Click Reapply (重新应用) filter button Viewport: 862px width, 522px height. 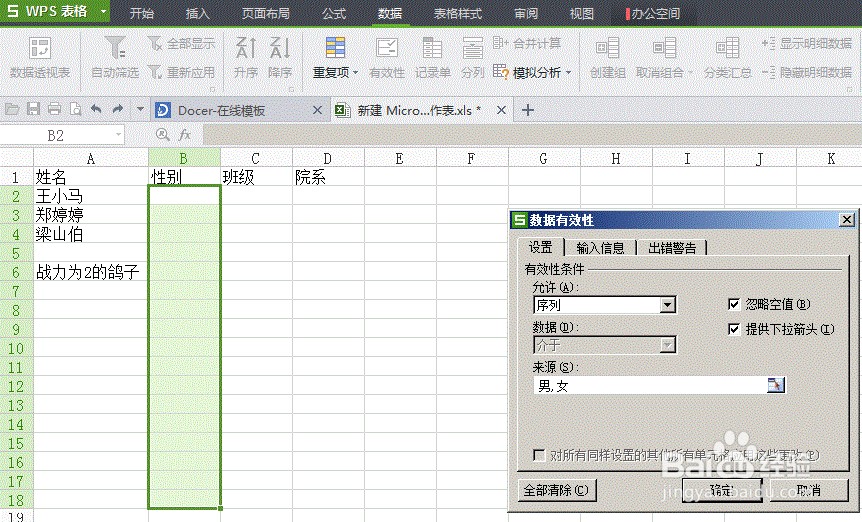point(181,72)
